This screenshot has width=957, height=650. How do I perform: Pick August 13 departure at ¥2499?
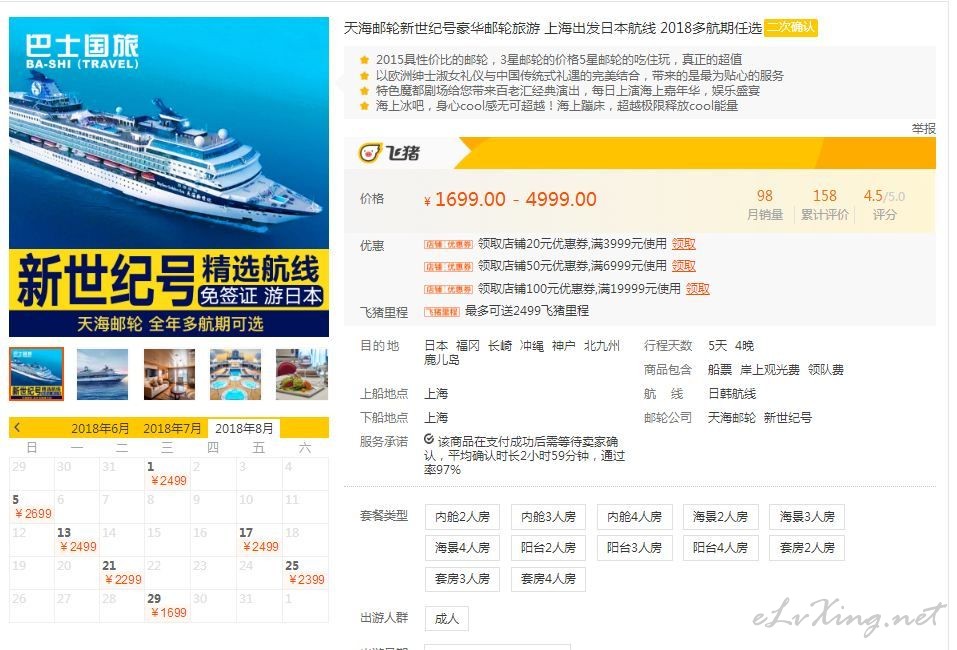(77, 540)
